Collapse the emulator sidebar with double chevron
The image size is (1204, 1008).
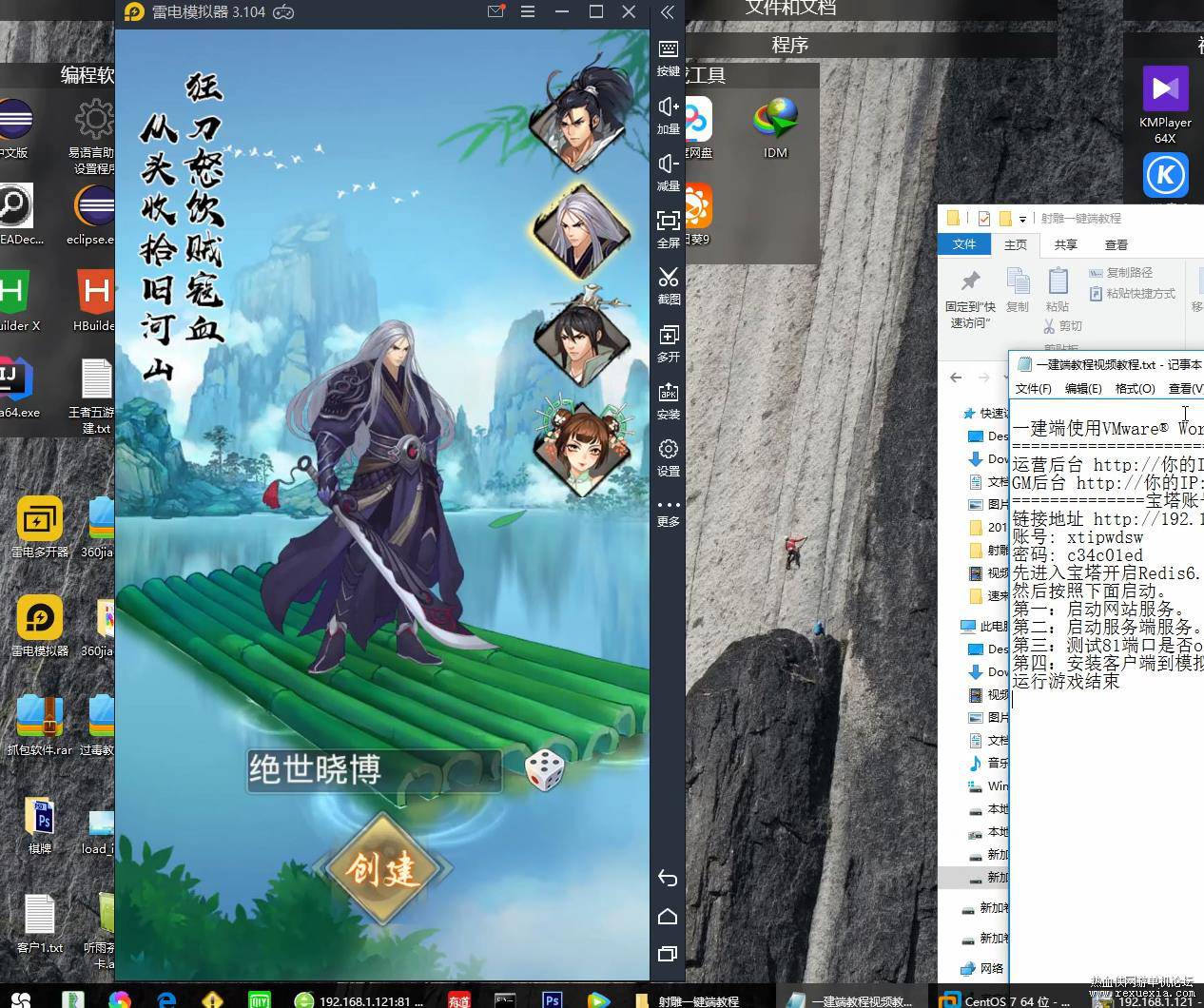coord(668,12)
